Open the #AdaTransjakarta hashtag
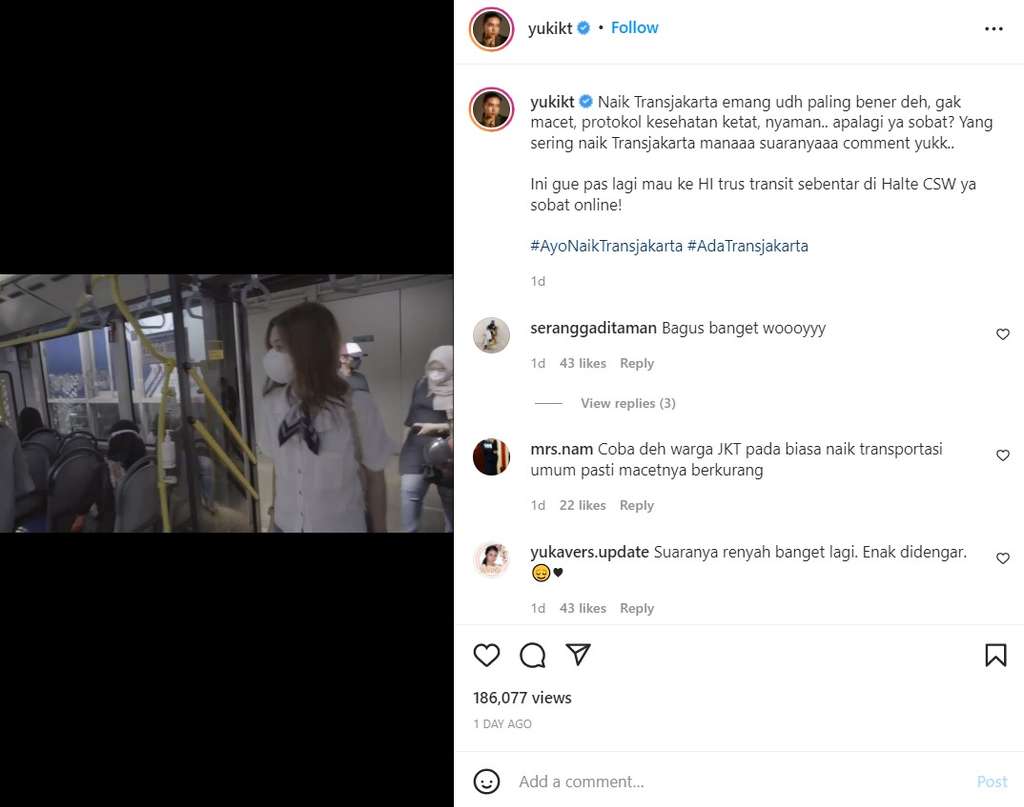The width and height of the screenshot is (1024, 807). 747,246
